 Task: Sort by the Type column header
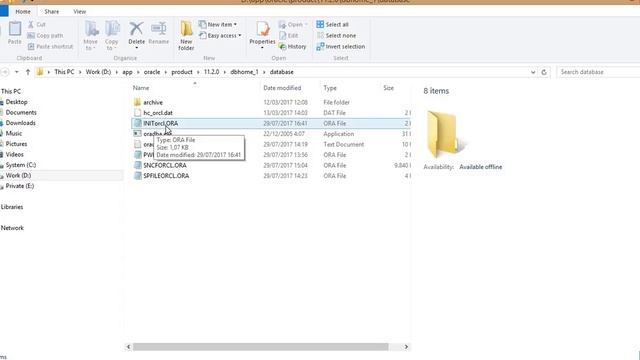click(x=330, y=88)
